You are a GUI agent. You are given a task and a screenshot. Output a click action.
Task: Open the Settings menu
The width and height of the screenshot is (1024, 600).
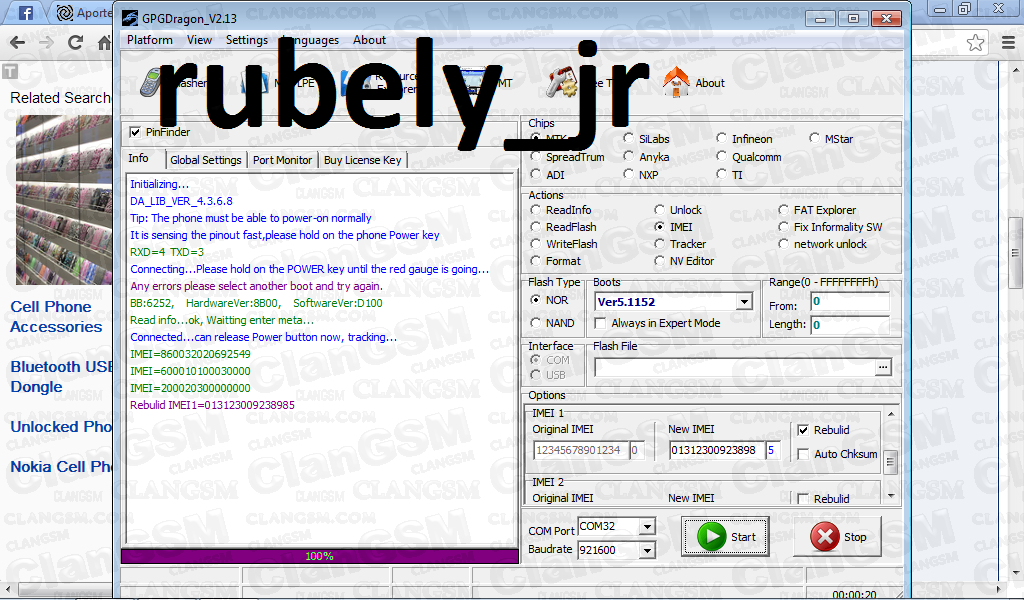pos(247,40)
